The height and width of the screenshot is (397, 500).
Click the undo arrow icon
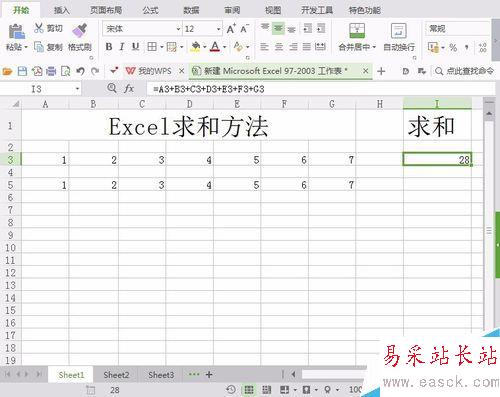coord(80,71)
